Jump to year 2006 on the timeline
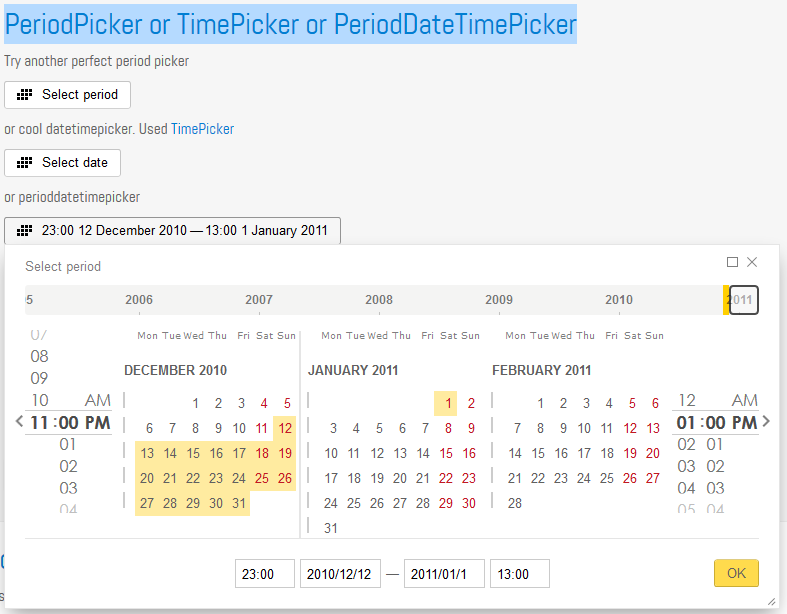This screenshot has width=787, height=614. tap(139, 300)
